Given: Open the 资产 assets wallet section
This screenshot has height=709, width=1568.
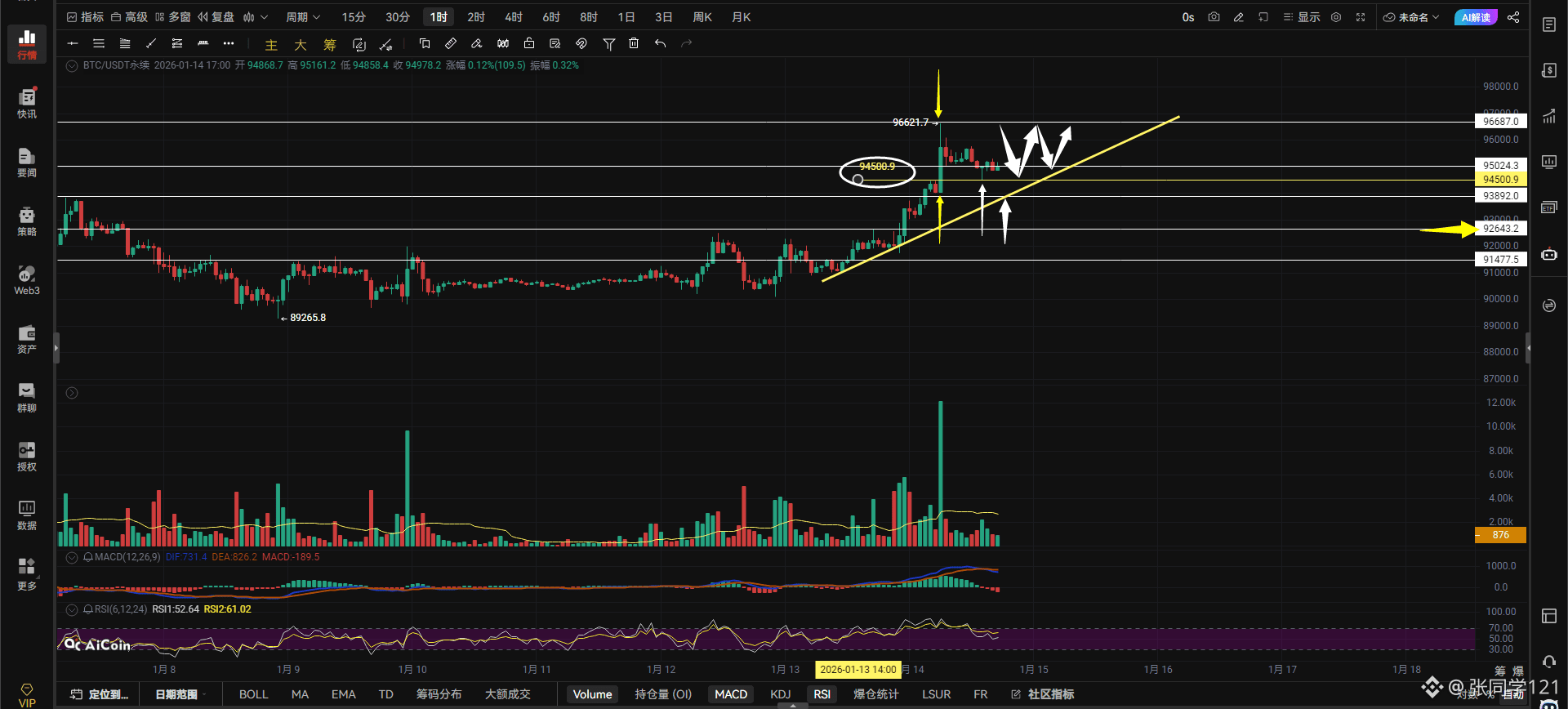Looking at the screenshot, I should click(27, 338).
